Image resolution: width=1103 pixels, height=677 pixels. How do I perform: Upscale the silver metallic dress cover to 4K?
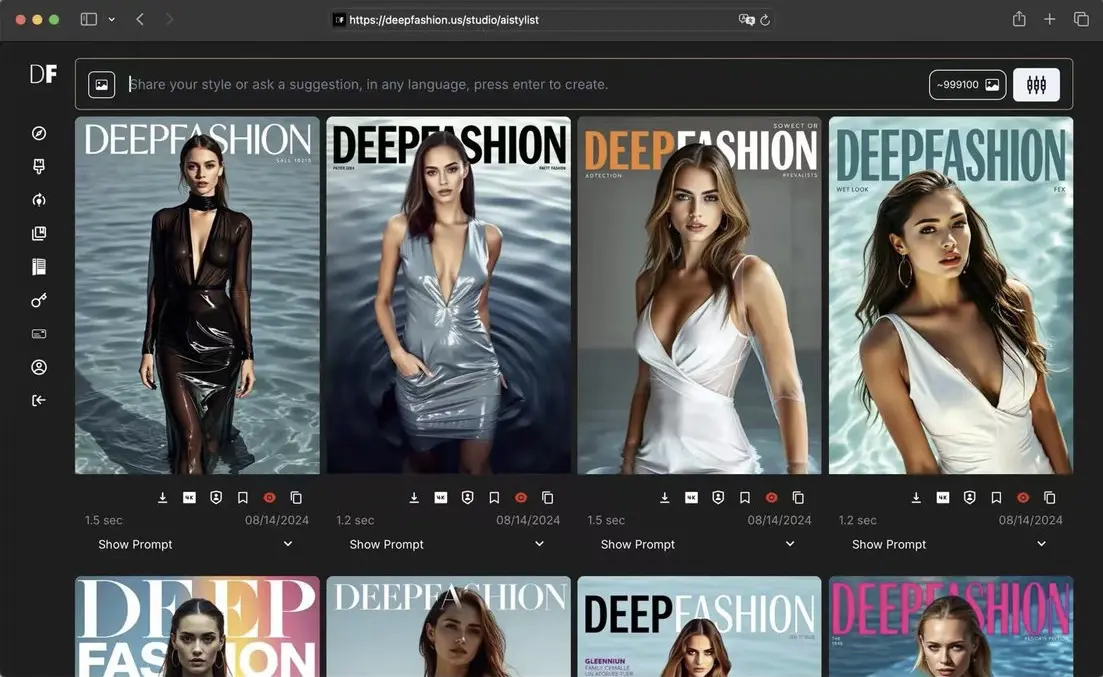click(x=441, y=498)
